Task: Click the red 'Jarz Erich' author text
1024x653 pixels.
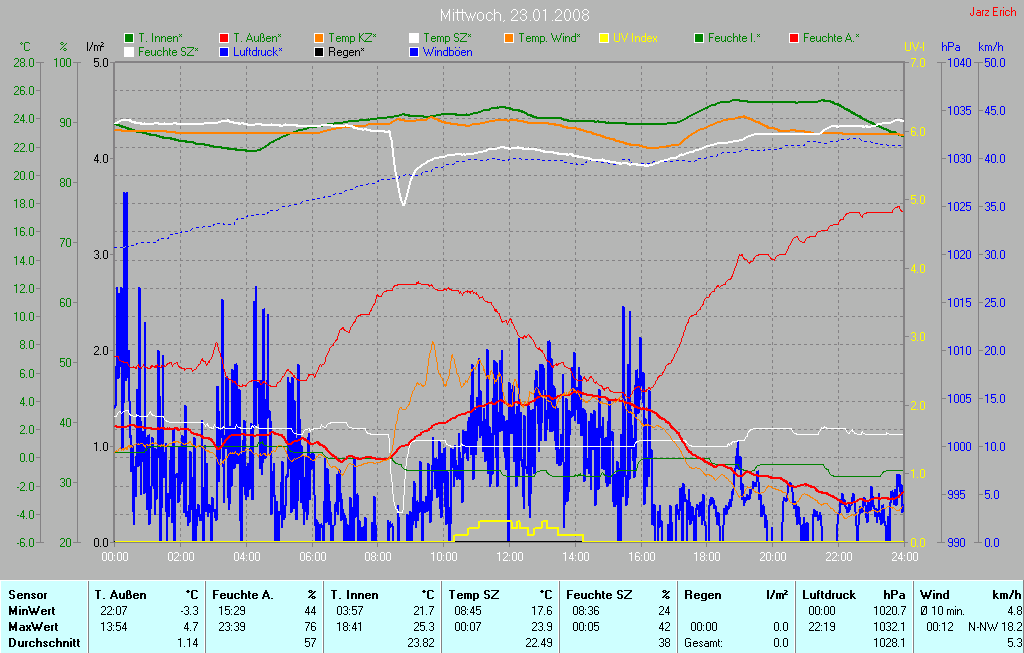Action: pyautogui.click(x=993, y=12)
